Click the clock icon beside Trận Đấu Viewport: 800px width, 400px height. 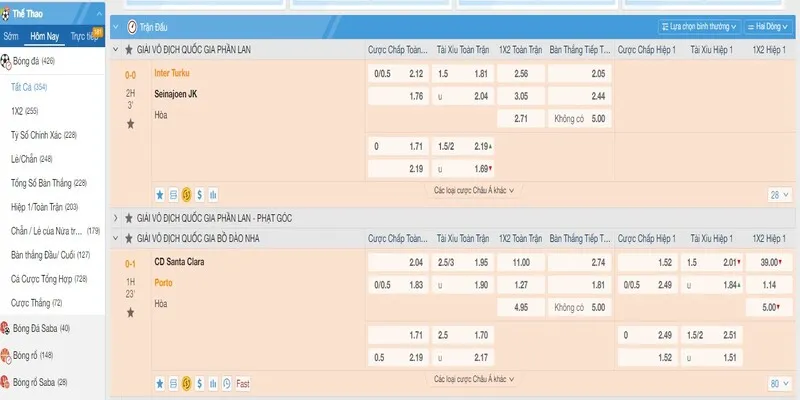132,27
